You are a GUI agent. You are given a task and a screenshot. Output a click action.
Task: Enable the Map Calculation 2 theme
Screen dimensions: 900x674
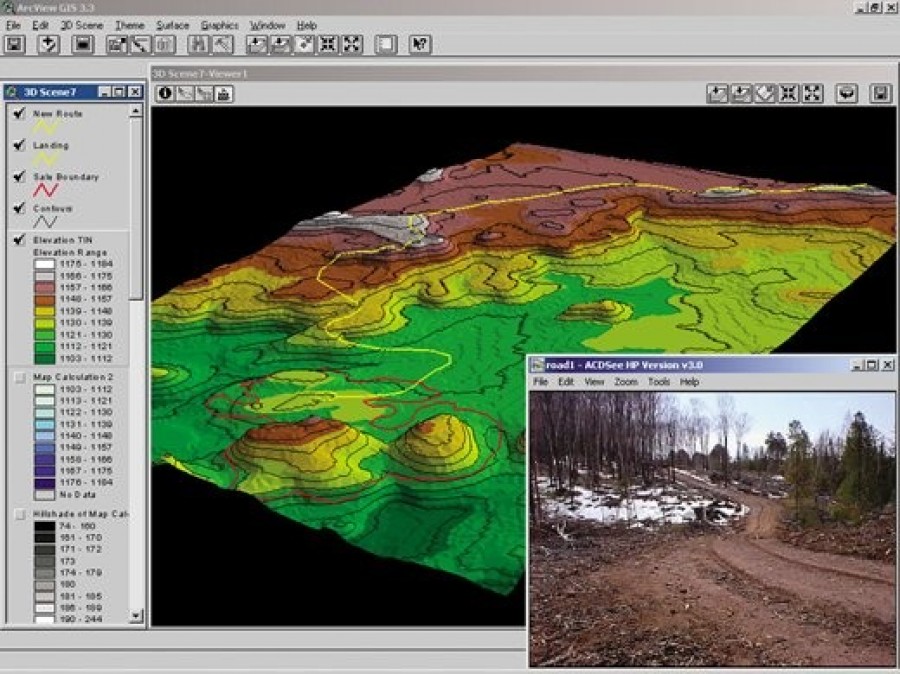(x=18, y=377)
